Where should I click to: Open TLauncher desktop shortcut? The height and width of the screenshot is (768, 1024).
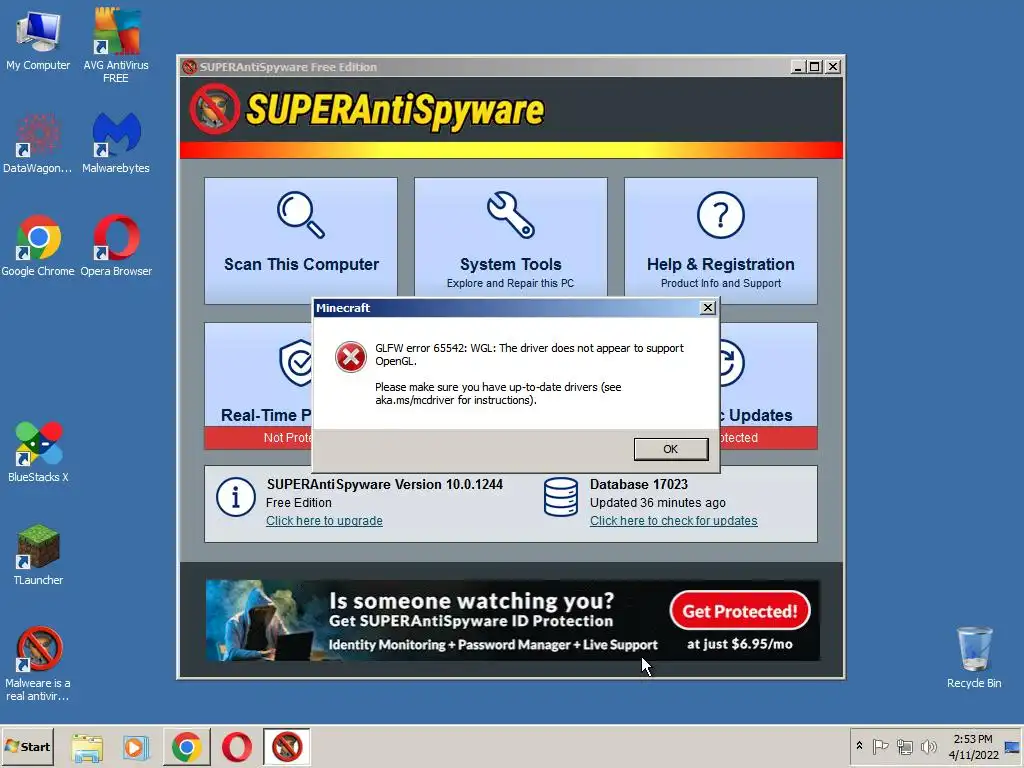point(38,555)
